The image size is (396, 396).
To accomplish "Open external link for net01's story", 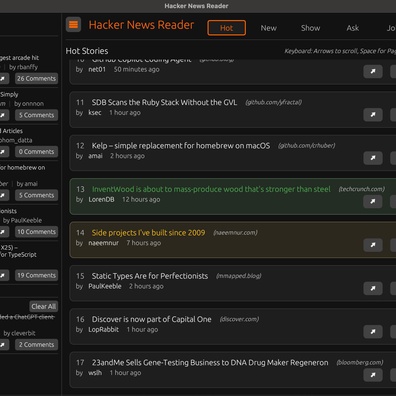I will 373,71.
